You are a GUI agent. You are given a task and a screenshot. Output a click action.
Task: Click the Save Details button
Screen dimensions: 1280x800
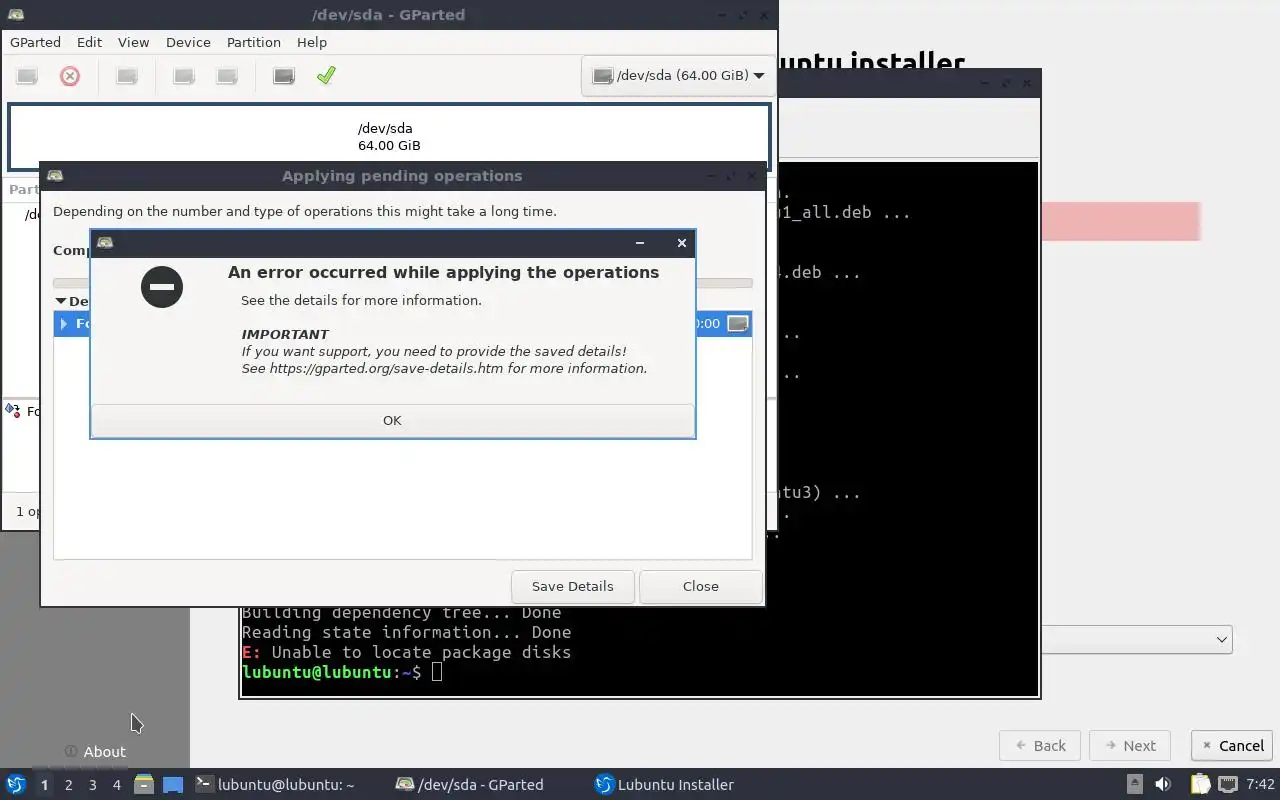[x=572, y=587]
